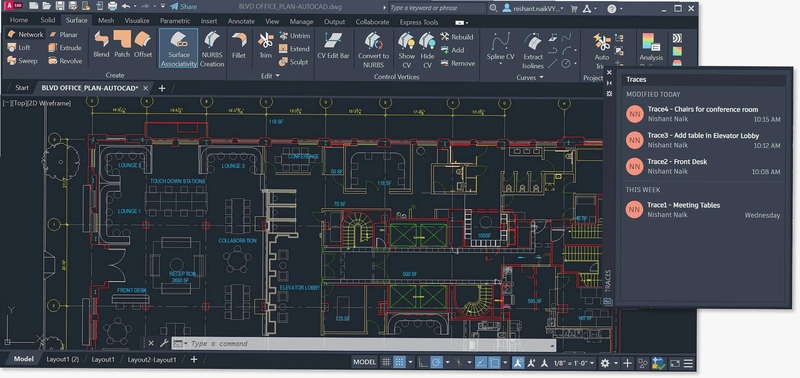800x378 pixels.
Task: Click the Share button in title bar
Action: click(183, 7)
